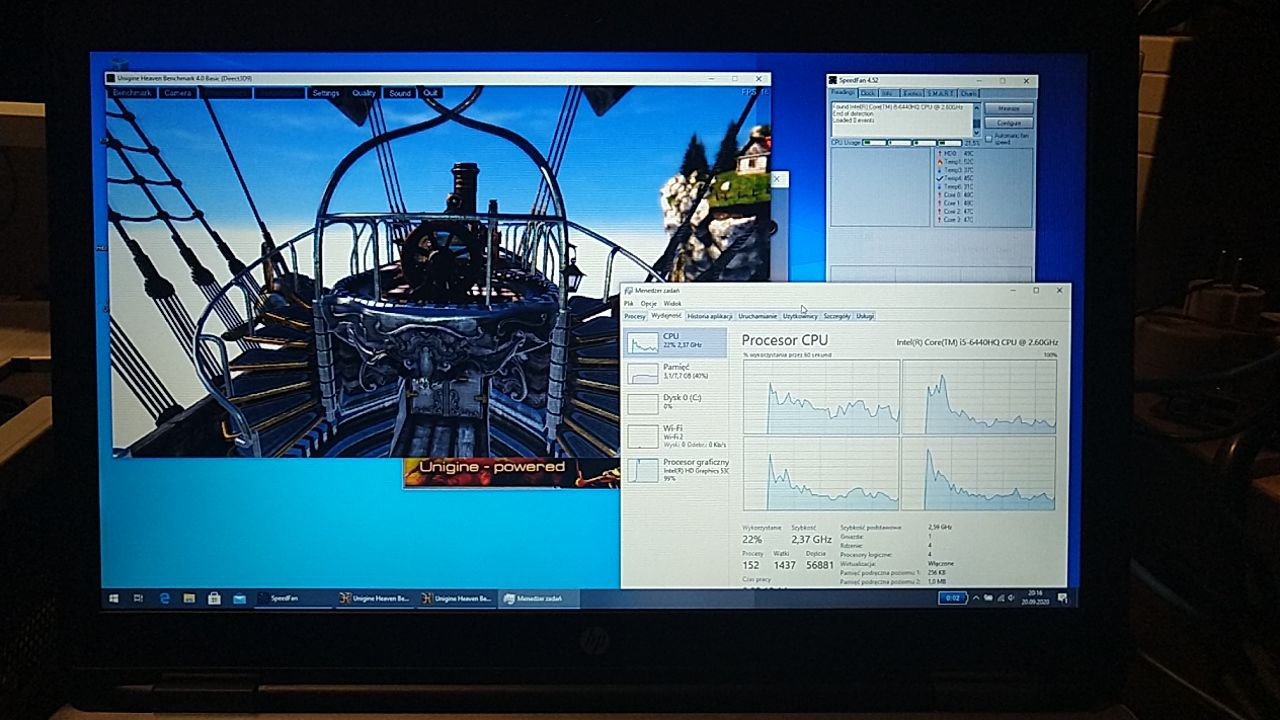Open the Widok menu in Task Manager
Screen dimensions: 1280x720
click(x=673, y=303)
